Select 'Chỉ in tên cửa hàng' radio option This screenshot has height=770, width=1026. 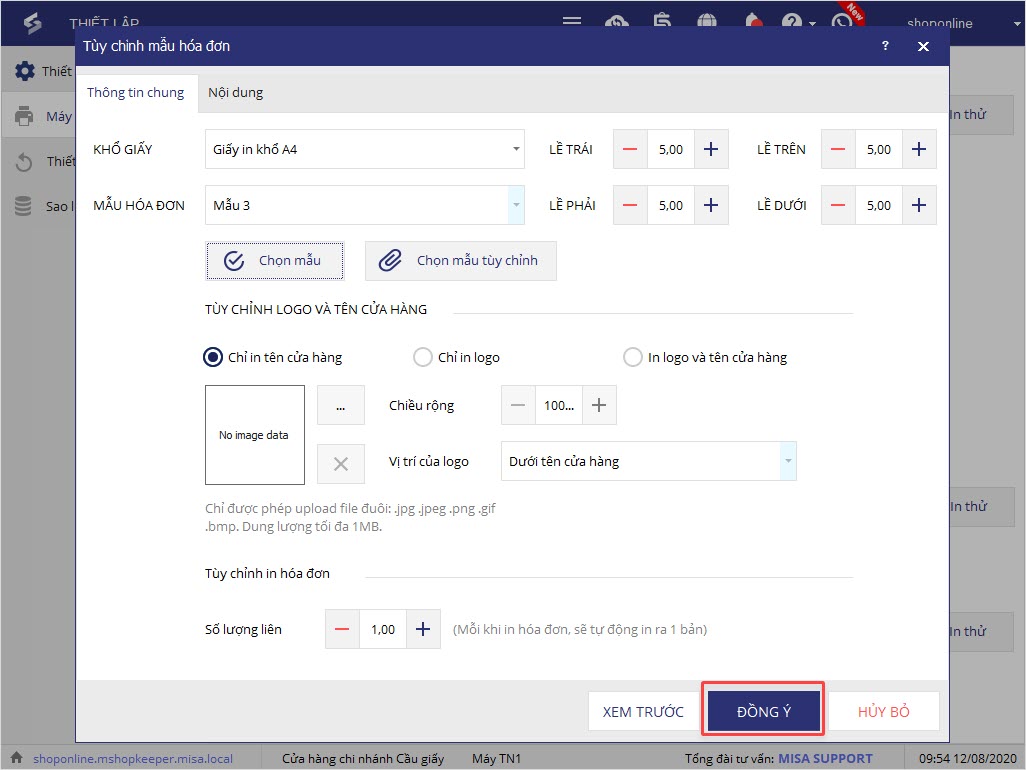click(213, 357)
